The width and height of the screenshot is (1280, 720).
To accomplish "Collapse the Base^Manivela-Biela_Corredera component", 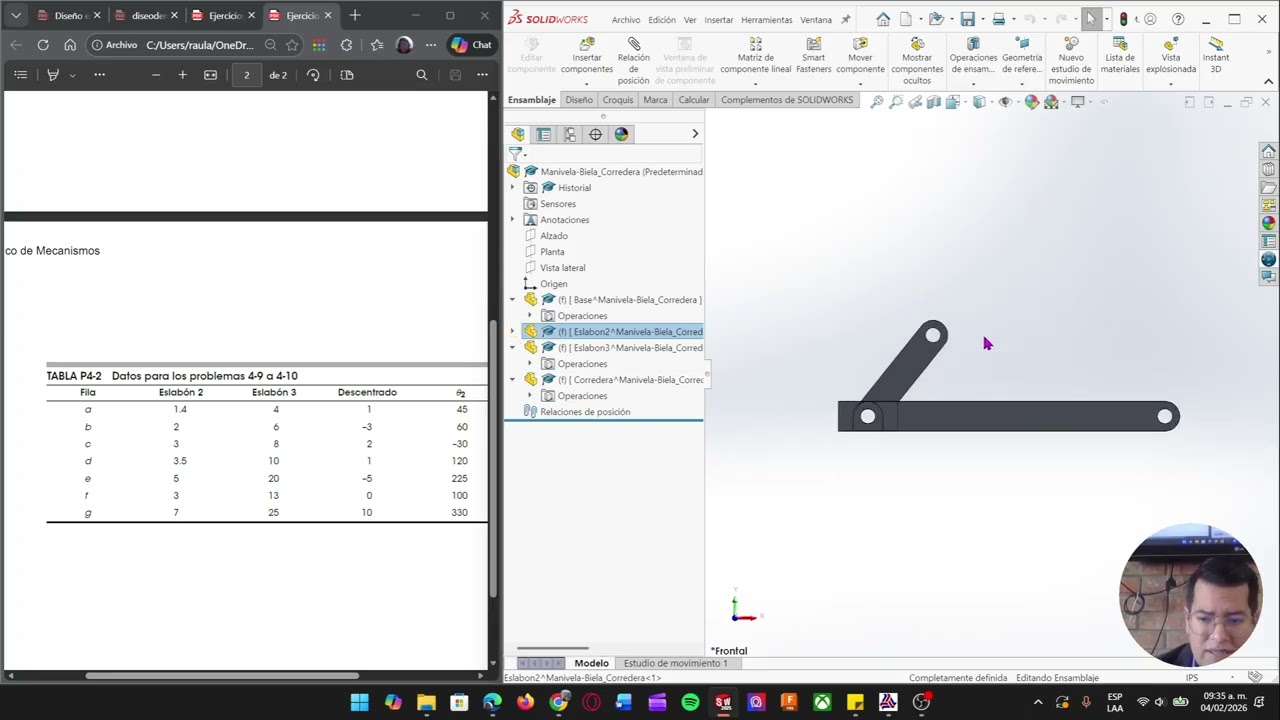I will [513, 300].
